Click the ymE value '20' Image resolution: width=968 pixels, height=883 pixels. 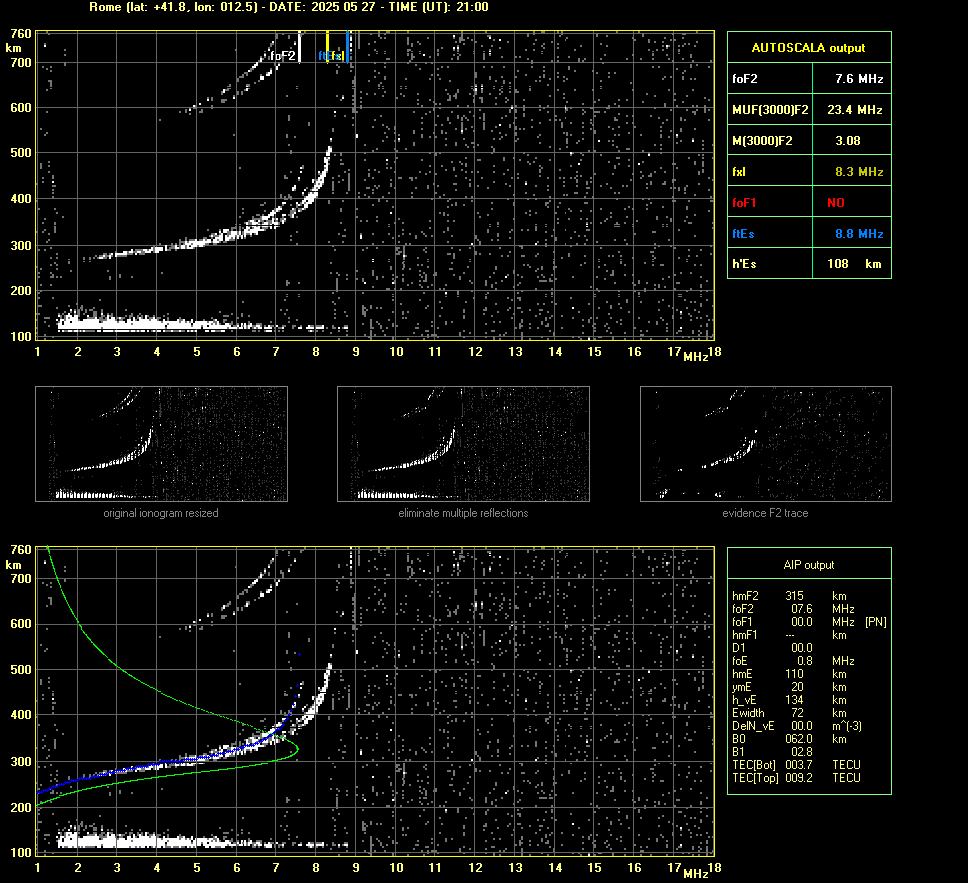(x=798, y=687)
